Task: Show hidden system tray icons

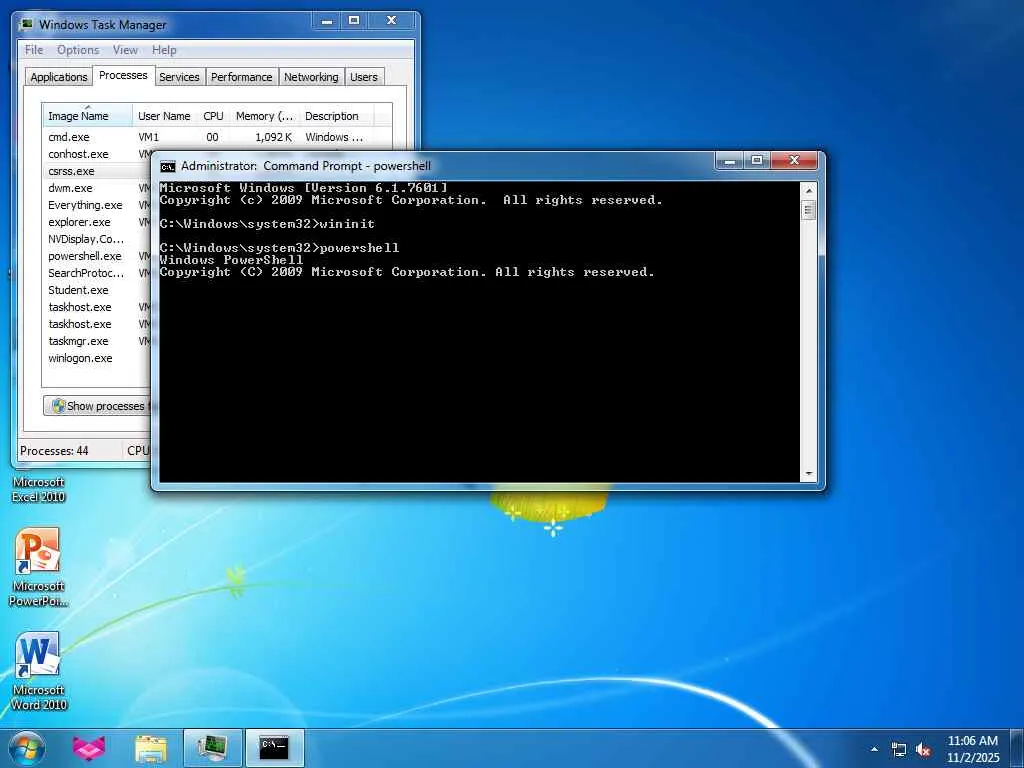Action: click(x=874, y=749)
